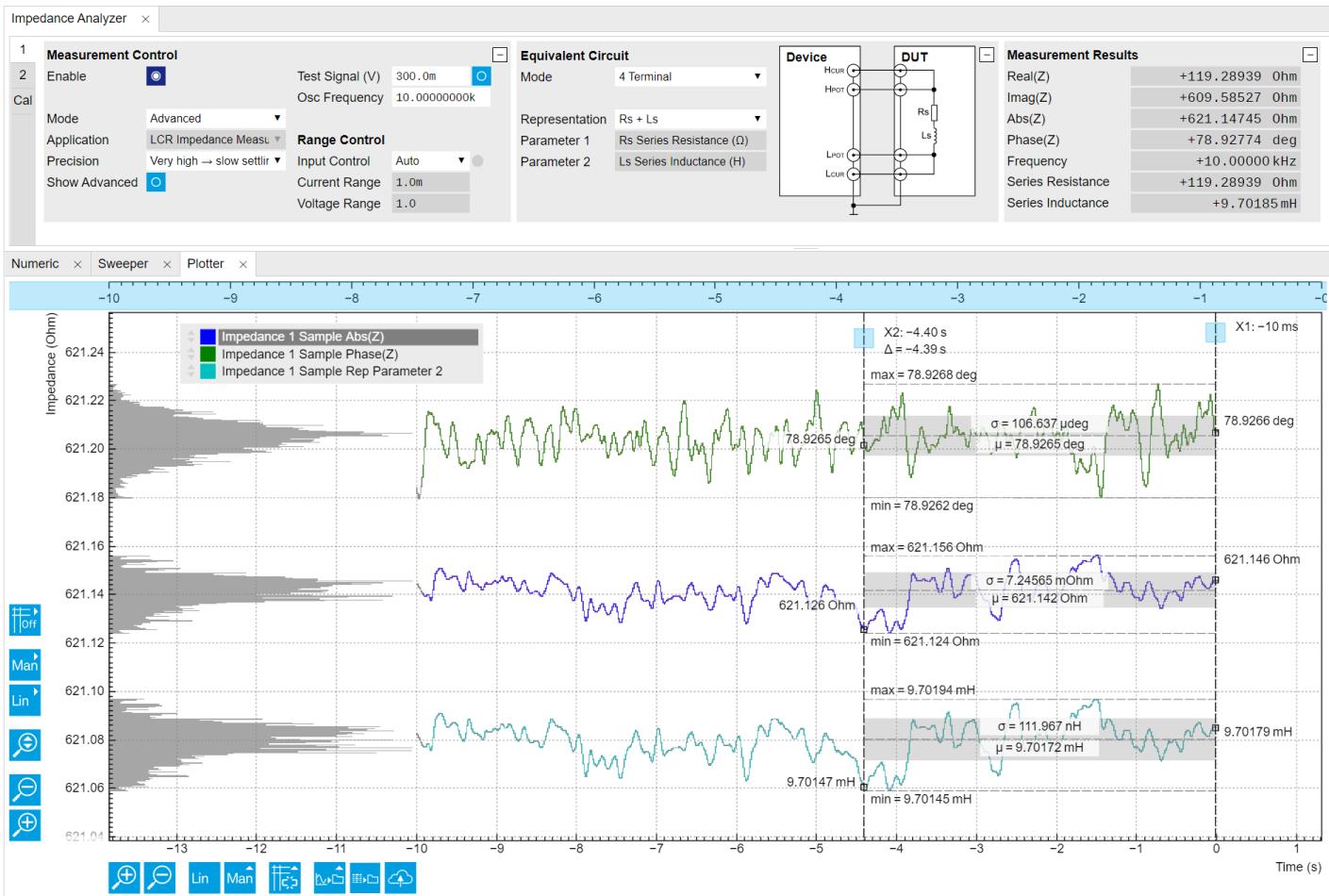
Task: Click the blue Abs(Z) legend color swatch
Action: [x=208, y=337]
